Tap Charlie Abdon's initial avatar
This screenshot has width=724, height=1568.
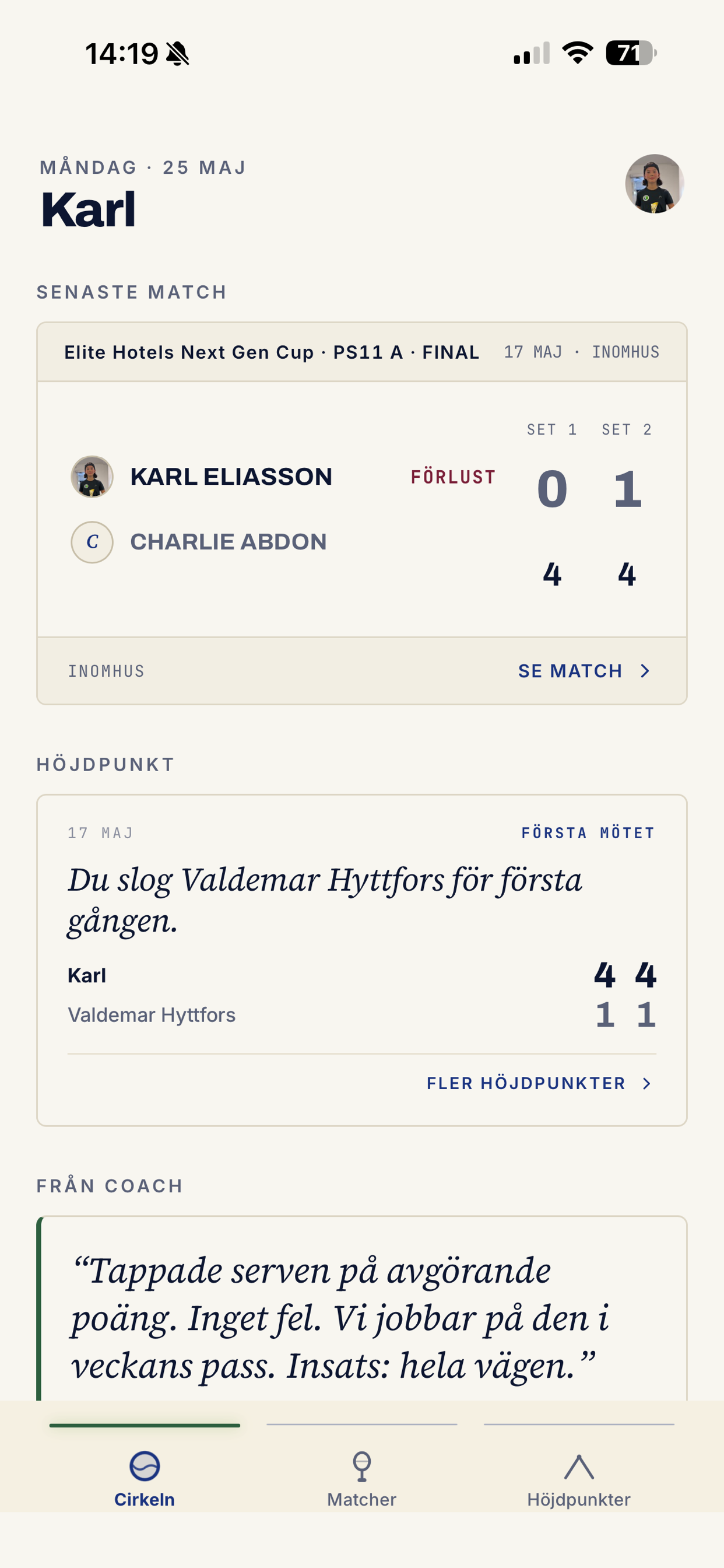pyautogui.click(x=92, y=542)
